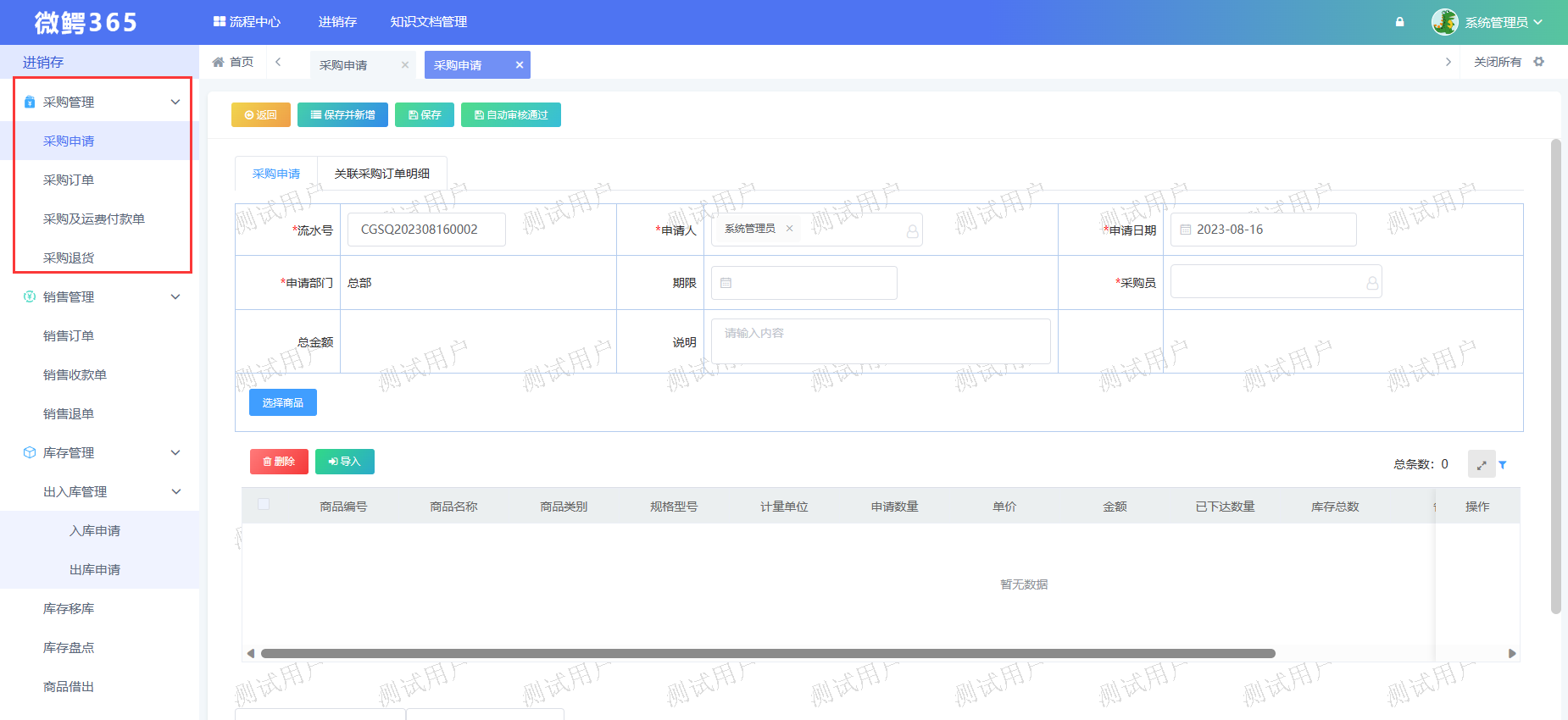Click the horizontal table scrollbar
The width and height of the screenshot is (1568, 720).
[767, 653]
